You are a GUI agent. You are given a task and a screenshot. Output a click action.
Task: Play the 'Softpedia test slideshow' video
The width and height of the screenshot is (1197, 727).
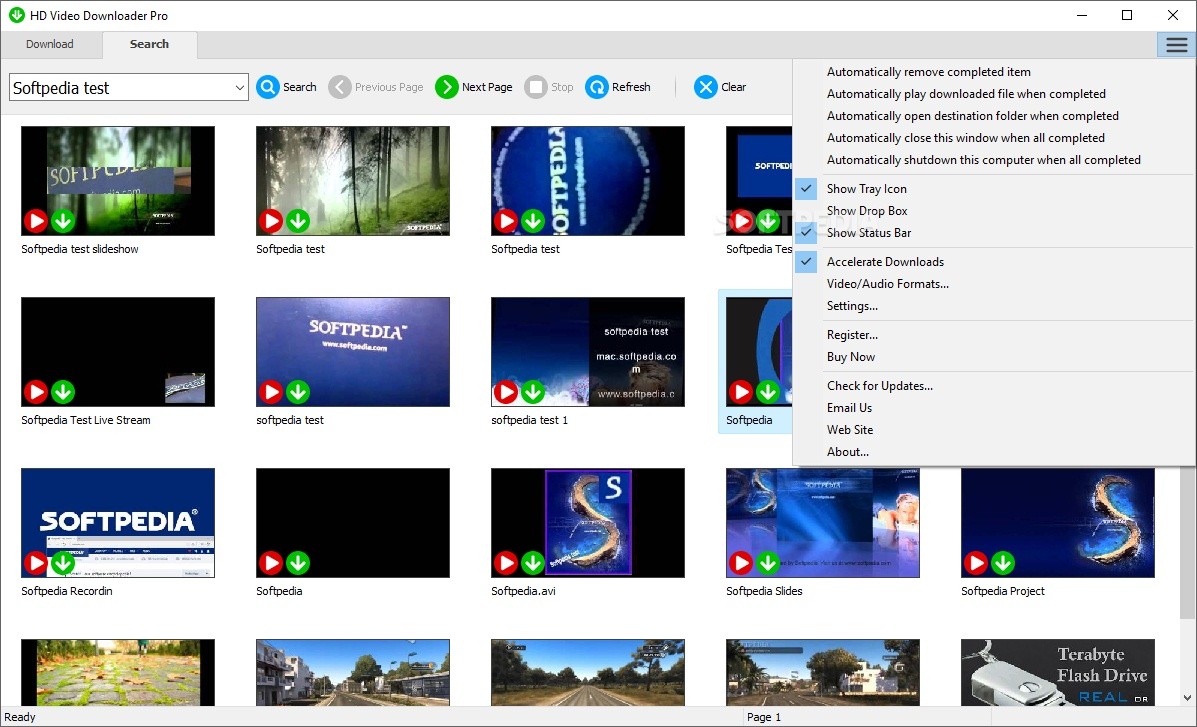[36, 221]
